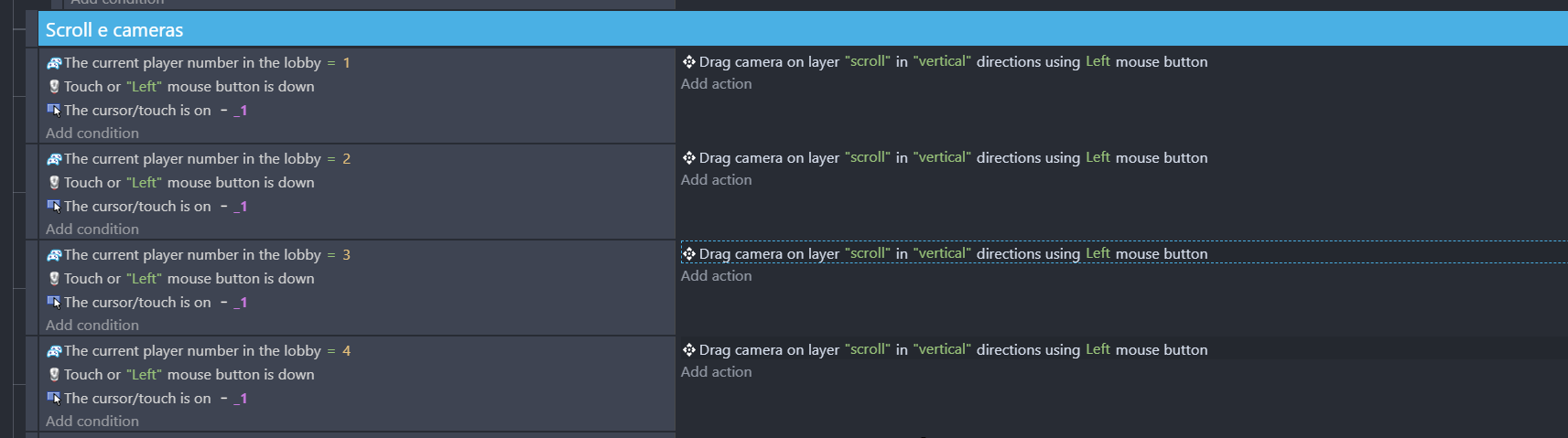Image resolution: width=1568 pixels, height=438 pixels.
Task: Click the drag camera icon in the selected third action
Action: click(x=689, y=254)
